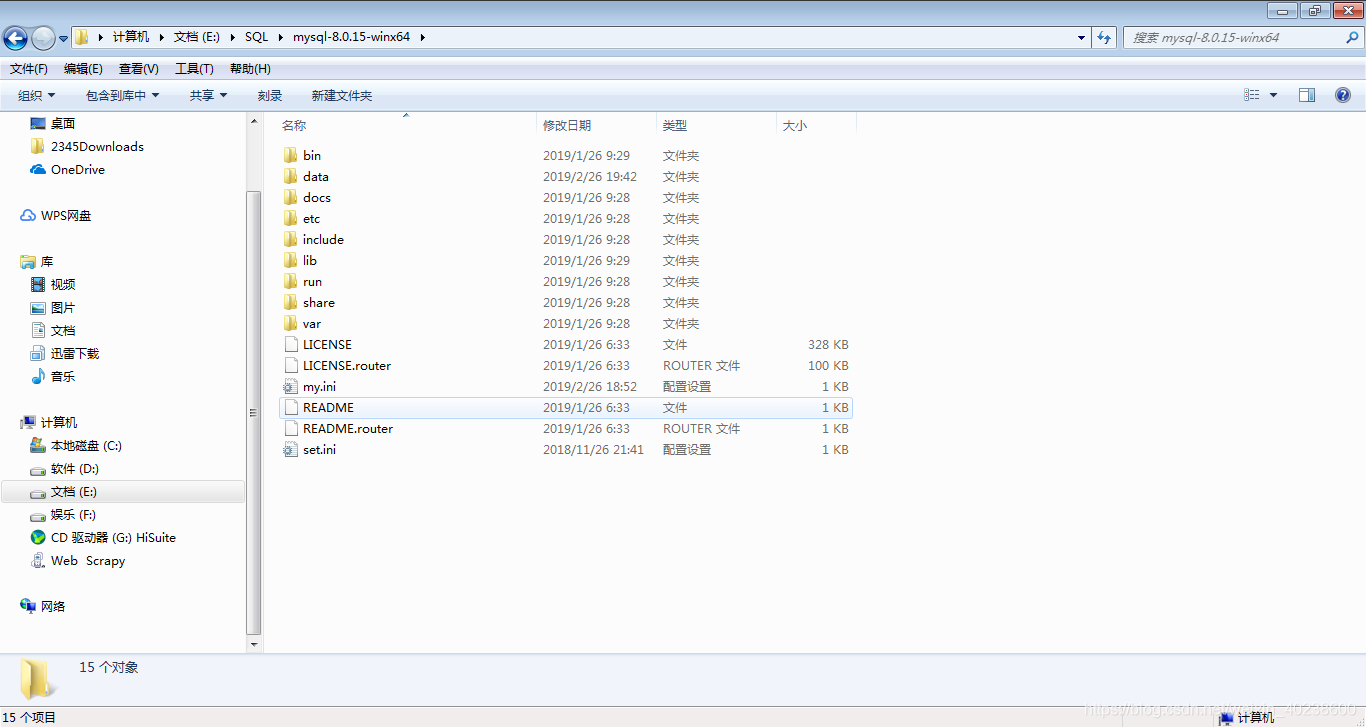1366x728 pixels.
Task: Select the lib folder icon
Action: [291, 260]
